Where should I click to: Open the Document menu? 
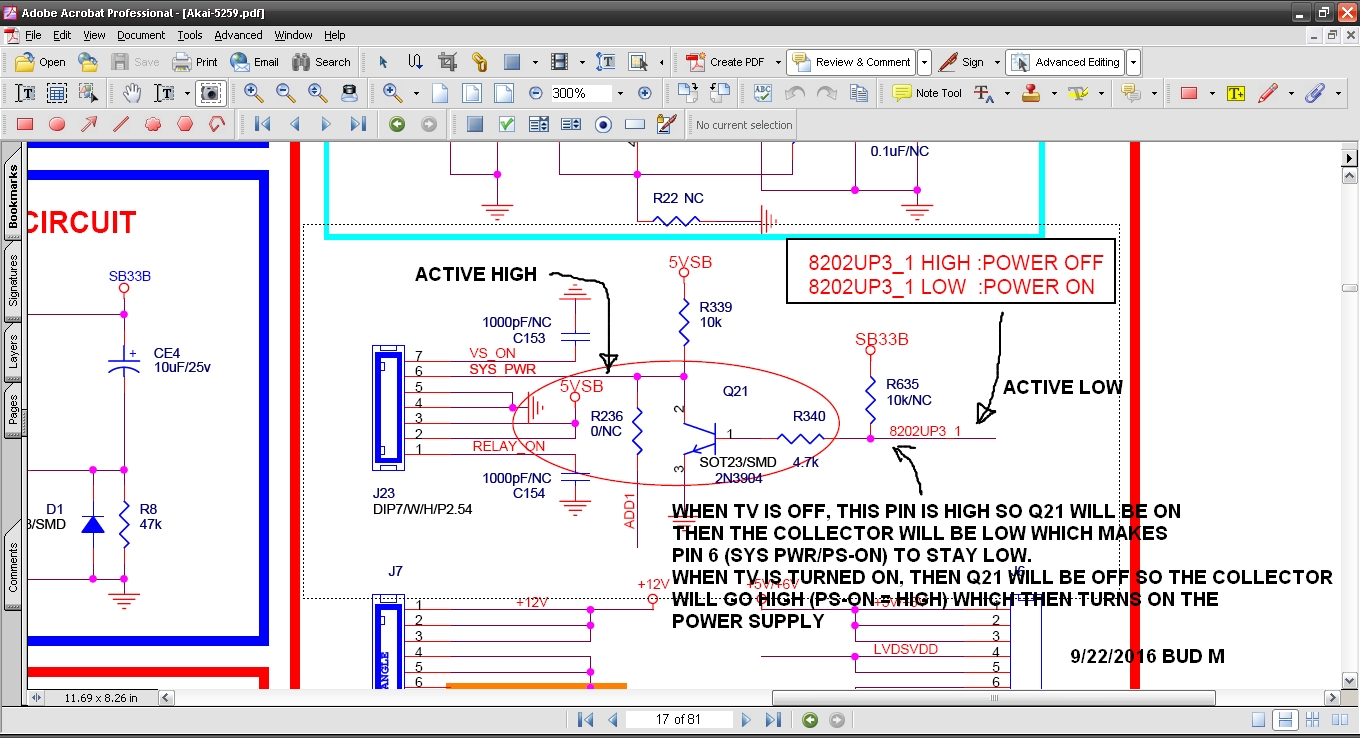[140, 35]
